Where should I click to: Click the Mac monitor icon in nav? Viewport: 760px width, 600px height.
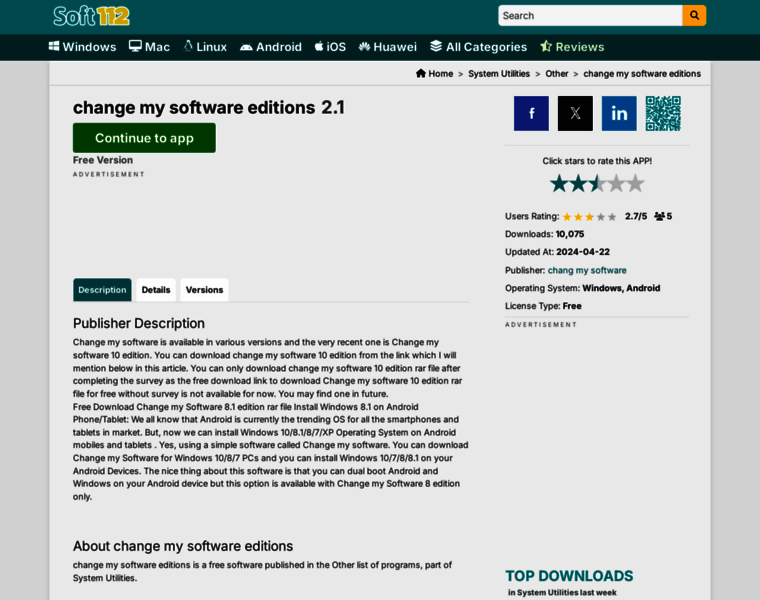tap(135, 46)
